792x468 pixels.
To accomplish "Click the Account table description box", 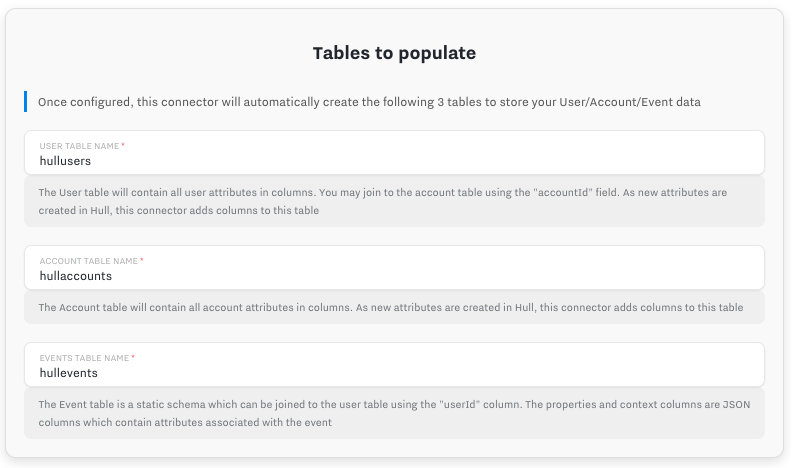I will pyautogui.click(x=394, y=307).
